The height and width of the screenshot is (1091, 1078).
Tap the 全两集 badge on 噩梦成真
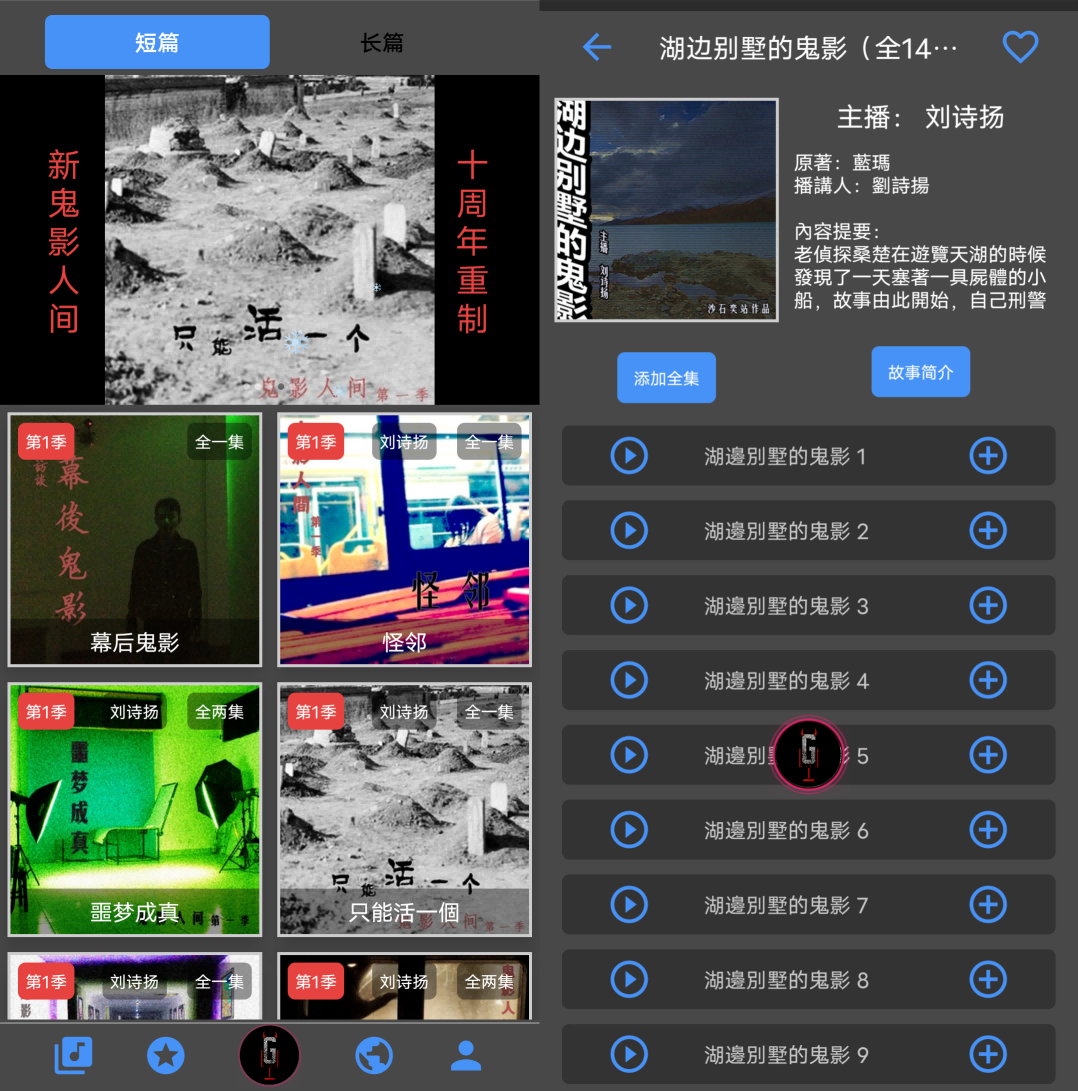tap(219, 711)
